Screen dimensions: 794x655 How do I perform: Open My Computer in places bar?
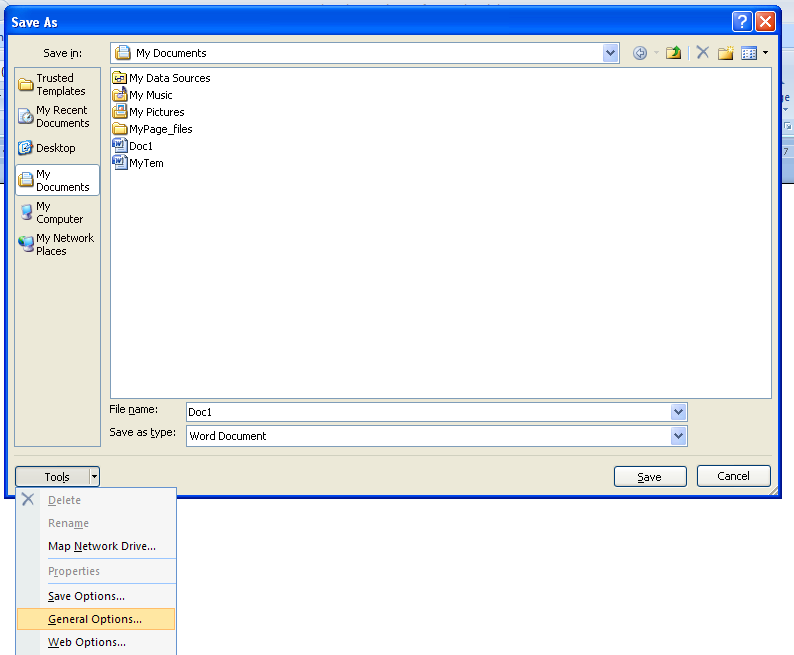pos(57,213)
